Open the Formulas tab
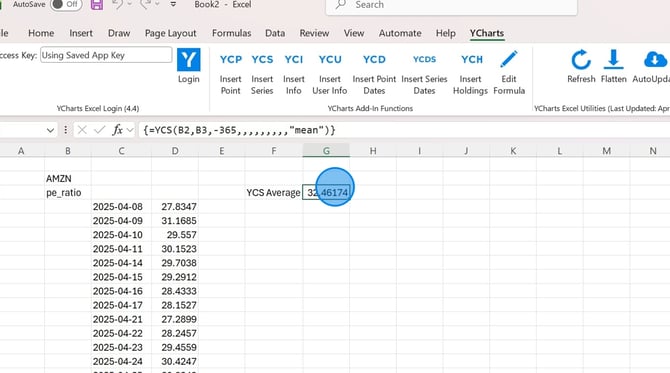670x373 pixels. tap(232, 33)
